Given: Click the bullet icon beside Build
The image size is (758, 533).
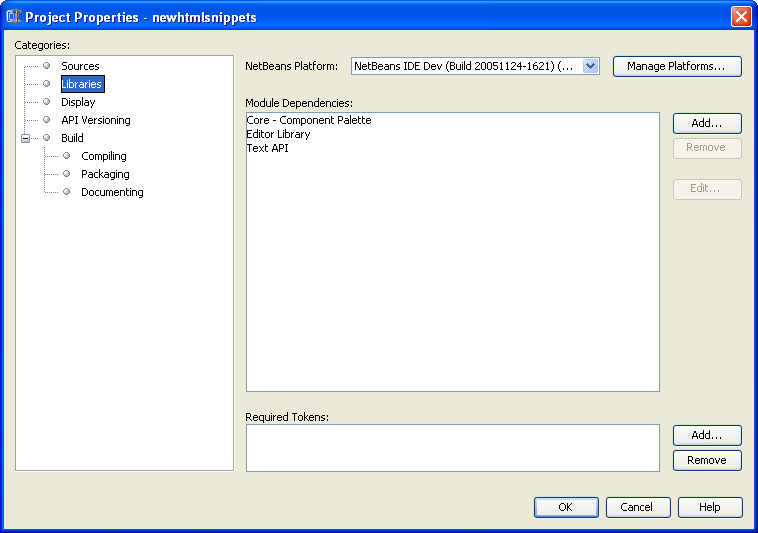Looking at the screenshot, I should point(47,138).
